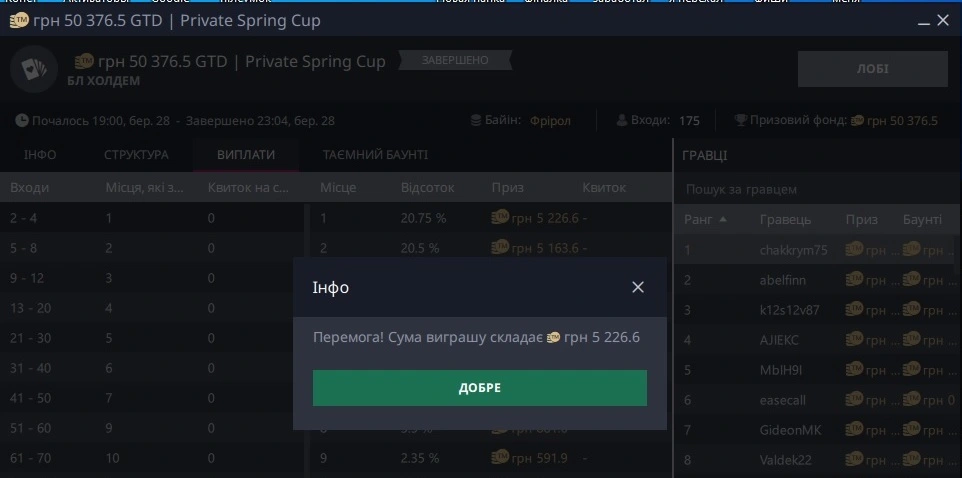962x478 pixels.
Task: Sort players by the Ранг column arrow
Action: 723,219
